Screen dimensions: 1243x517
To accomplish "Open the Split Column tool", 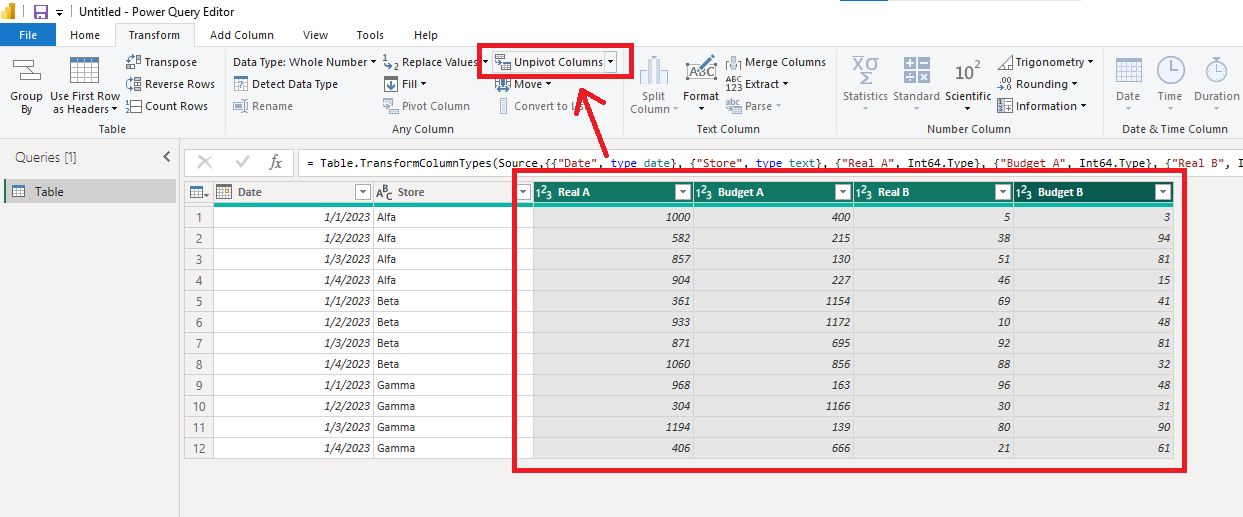I will (x=653, y=86).
